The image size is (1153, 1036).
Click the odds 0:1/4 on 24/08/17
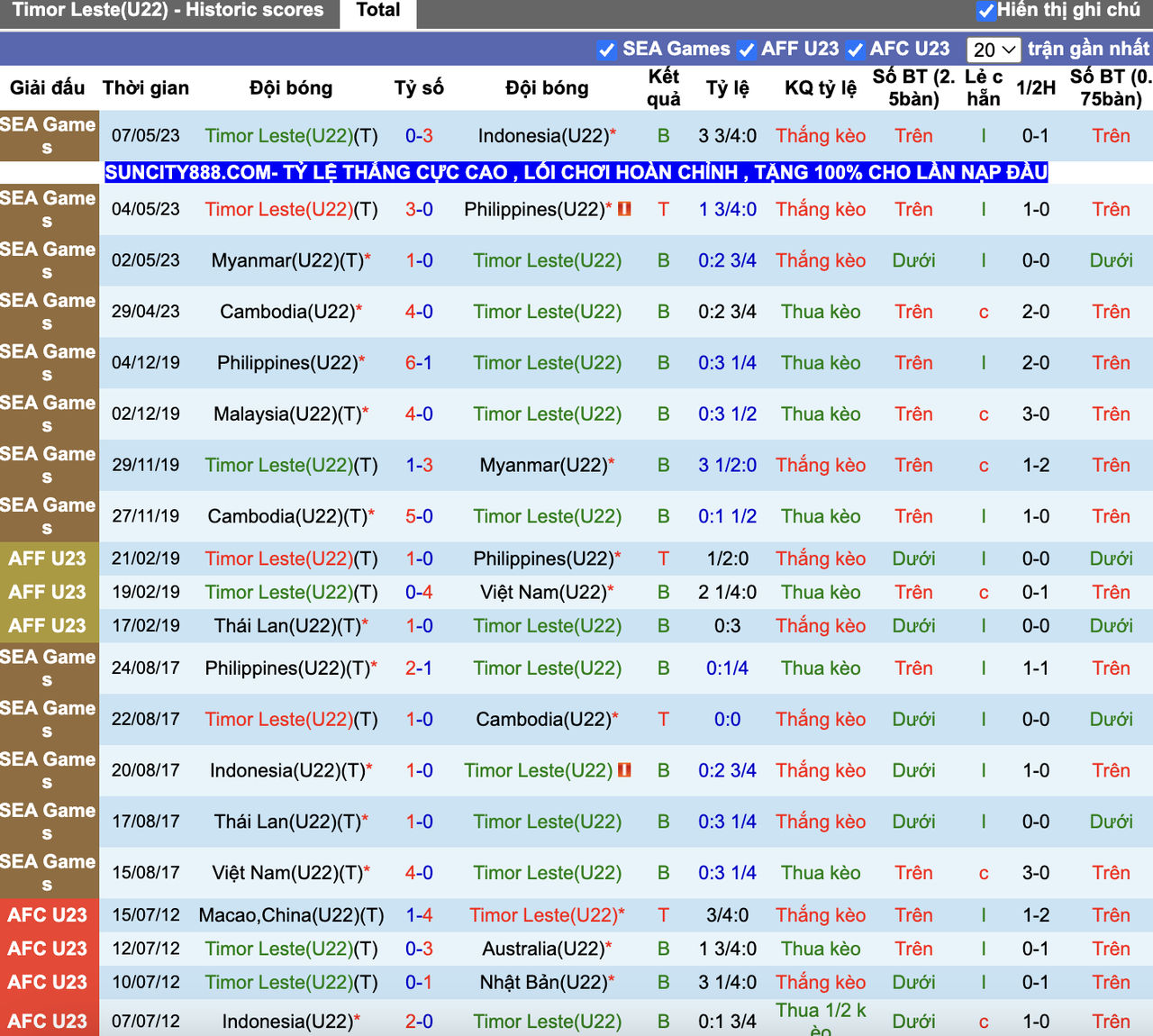pyautogui.click(x=728, y=668)
